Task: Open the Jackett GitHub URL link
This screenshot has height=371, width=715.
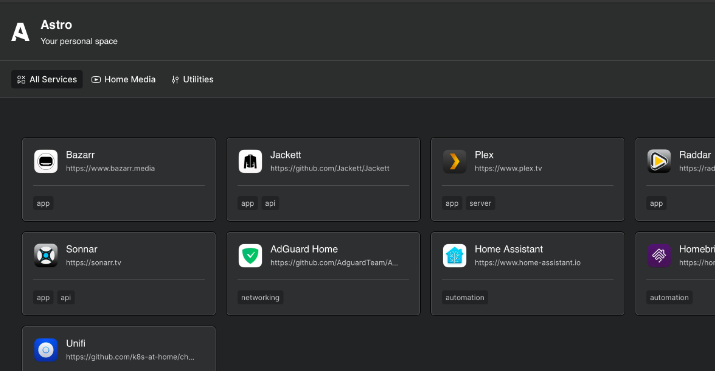Action: [330, 168]
